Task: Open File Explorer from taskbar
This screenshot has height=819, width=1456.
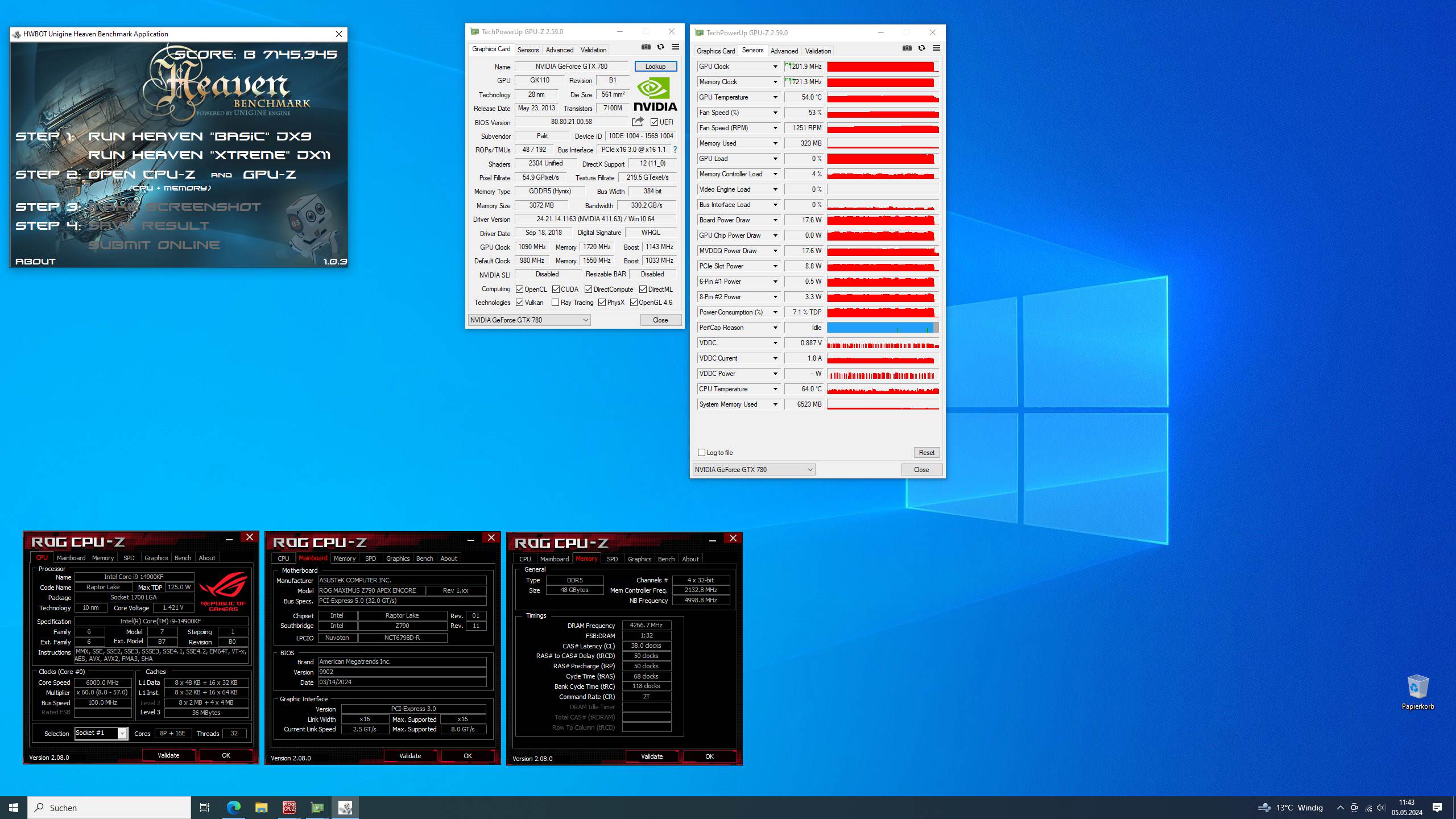Action: pos(261,808)
